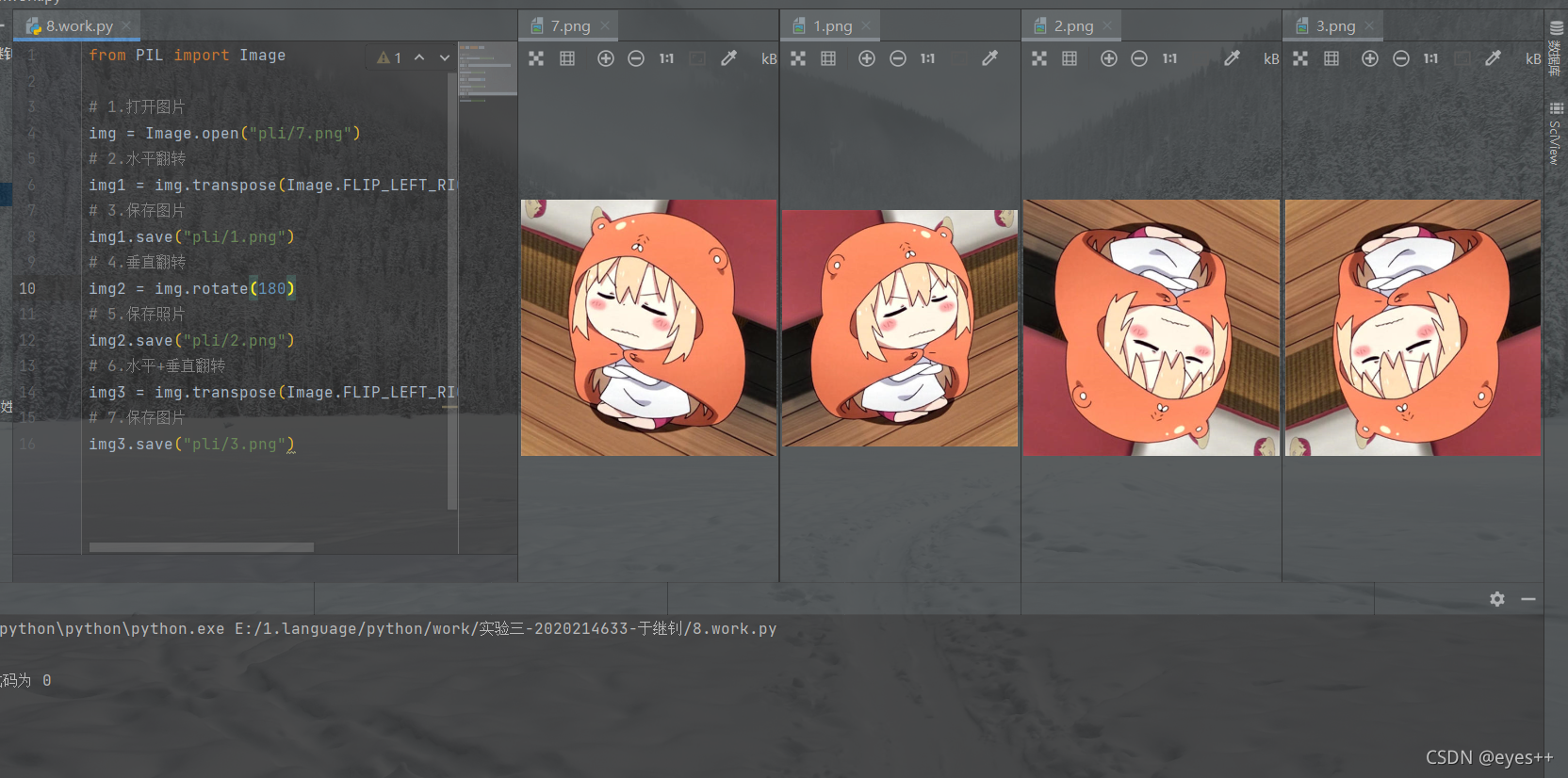Zoom in on 2.png image

[x=1109, y=58]
